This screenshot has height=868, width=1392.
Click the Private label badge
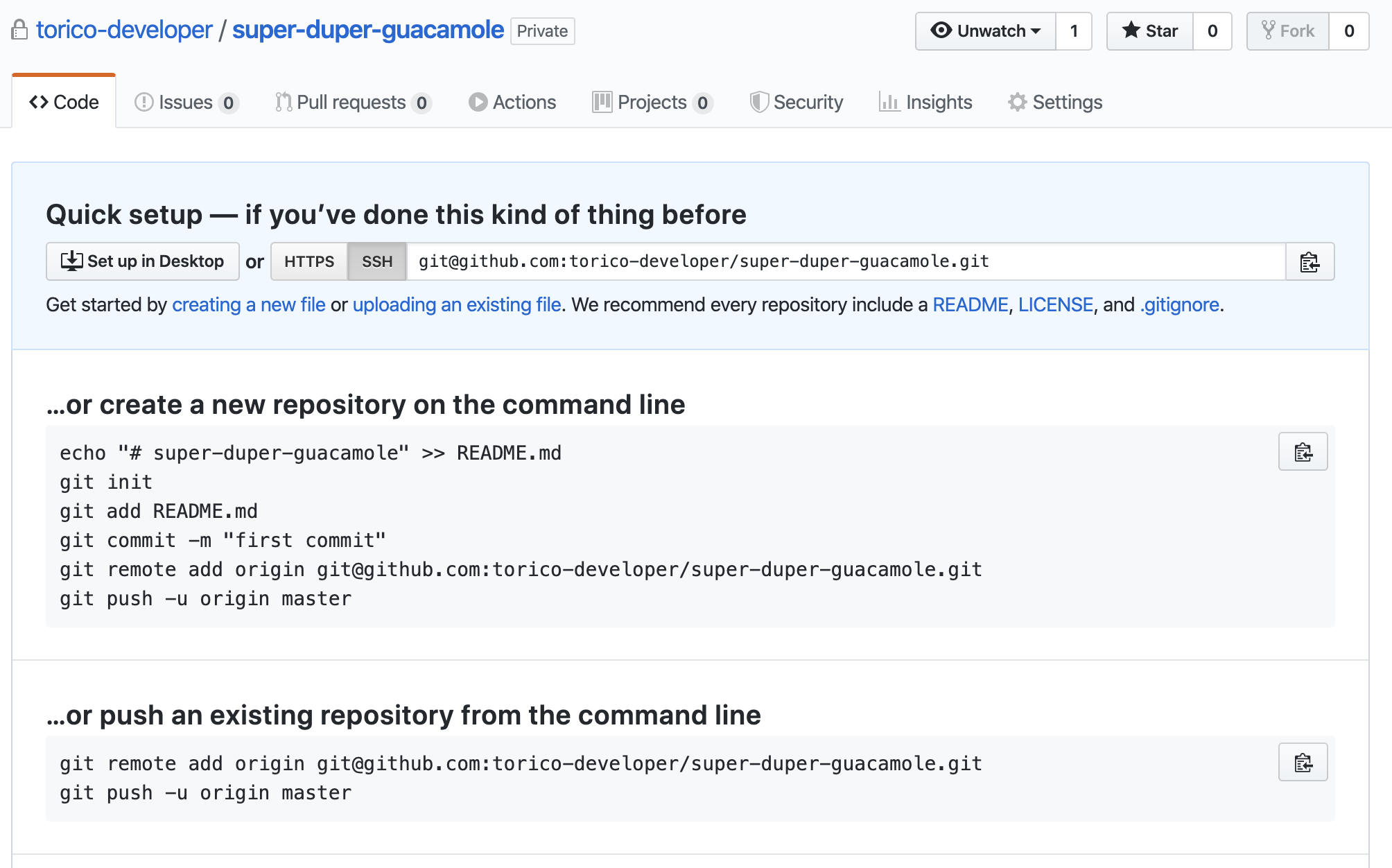point(543,31)
